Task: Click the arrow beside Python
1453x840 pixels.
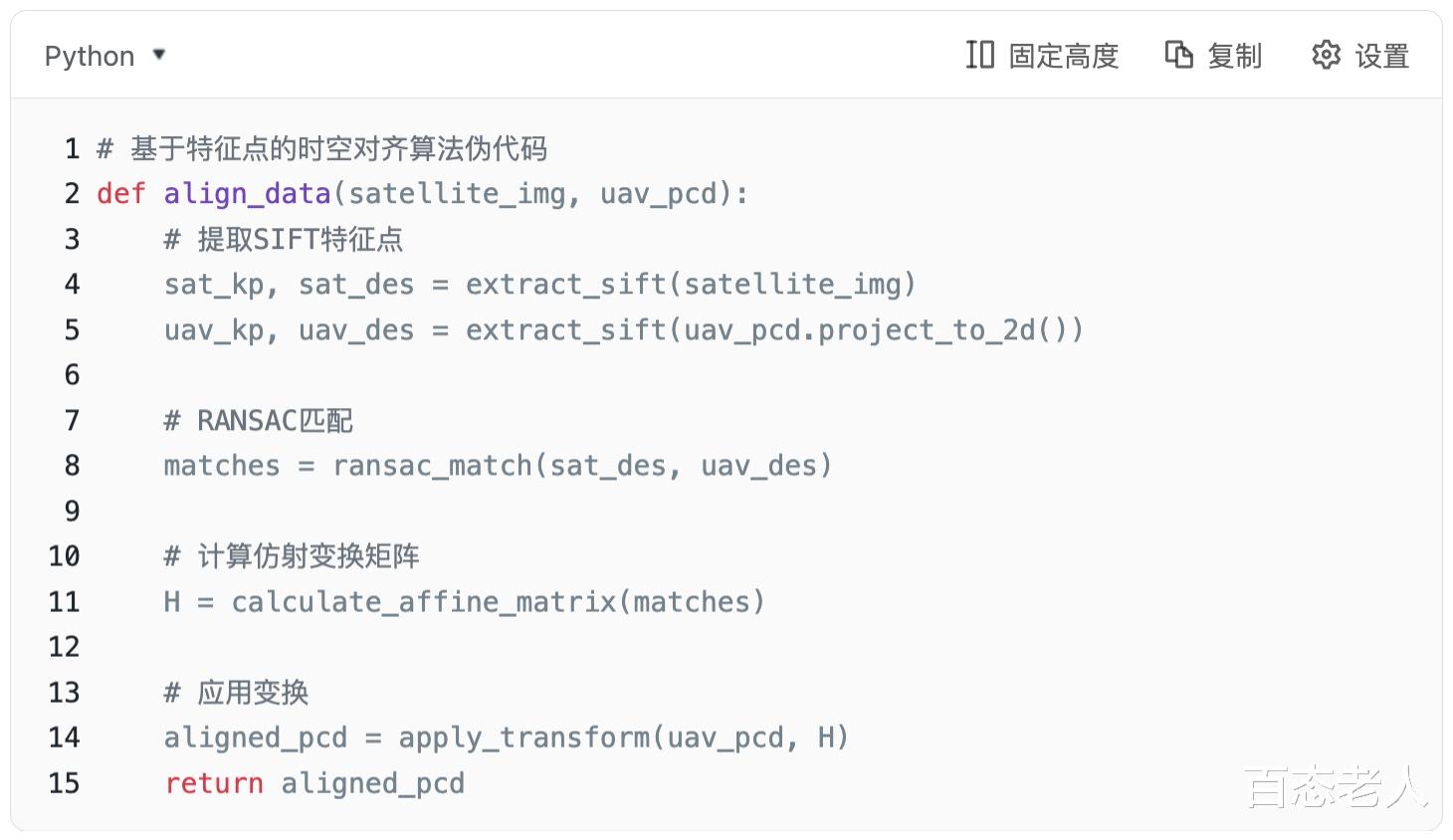Action: point(159,55)
